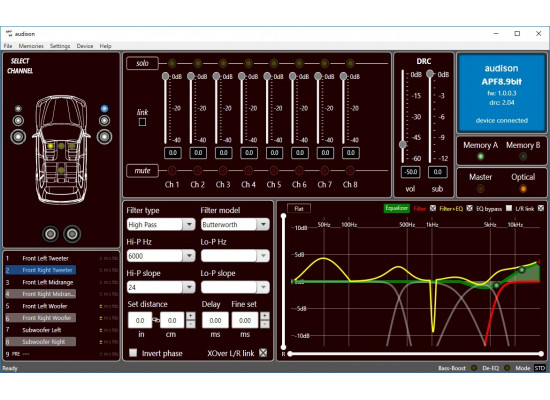Select the Memory B indicator light
Screen dimensions: 550x400
[x=523, y=156]
